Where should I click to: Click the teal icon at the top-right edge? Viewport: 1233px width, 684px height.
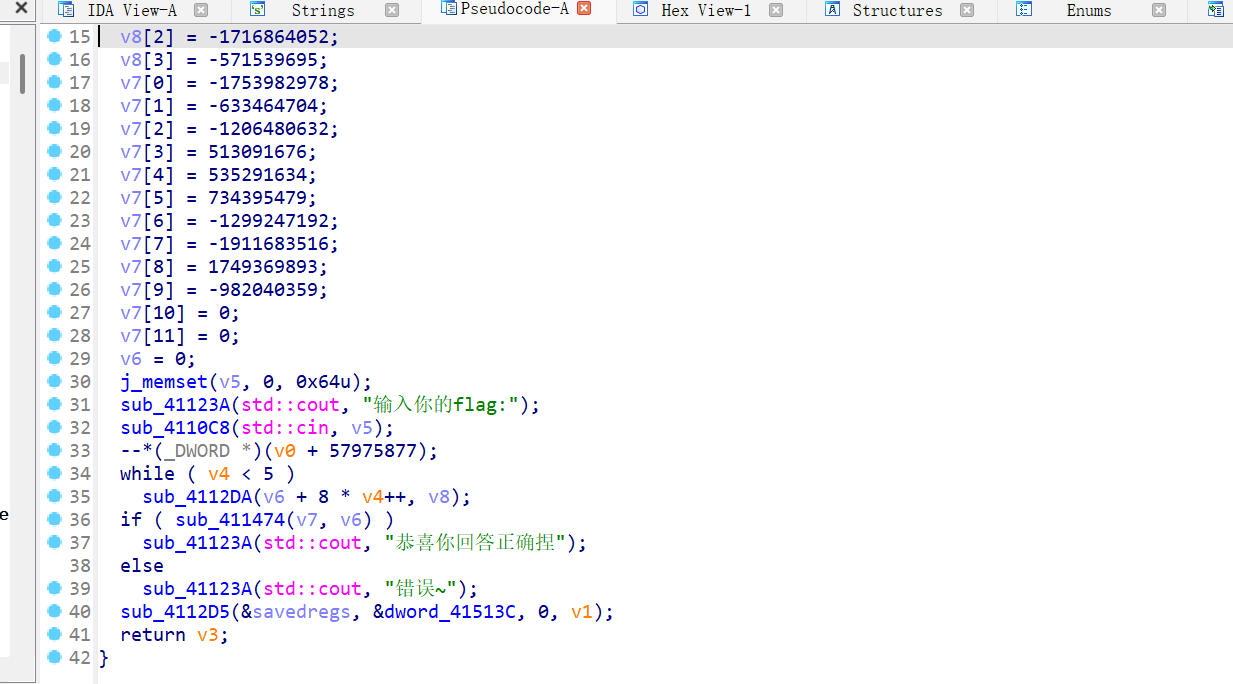coord(1218,10)
